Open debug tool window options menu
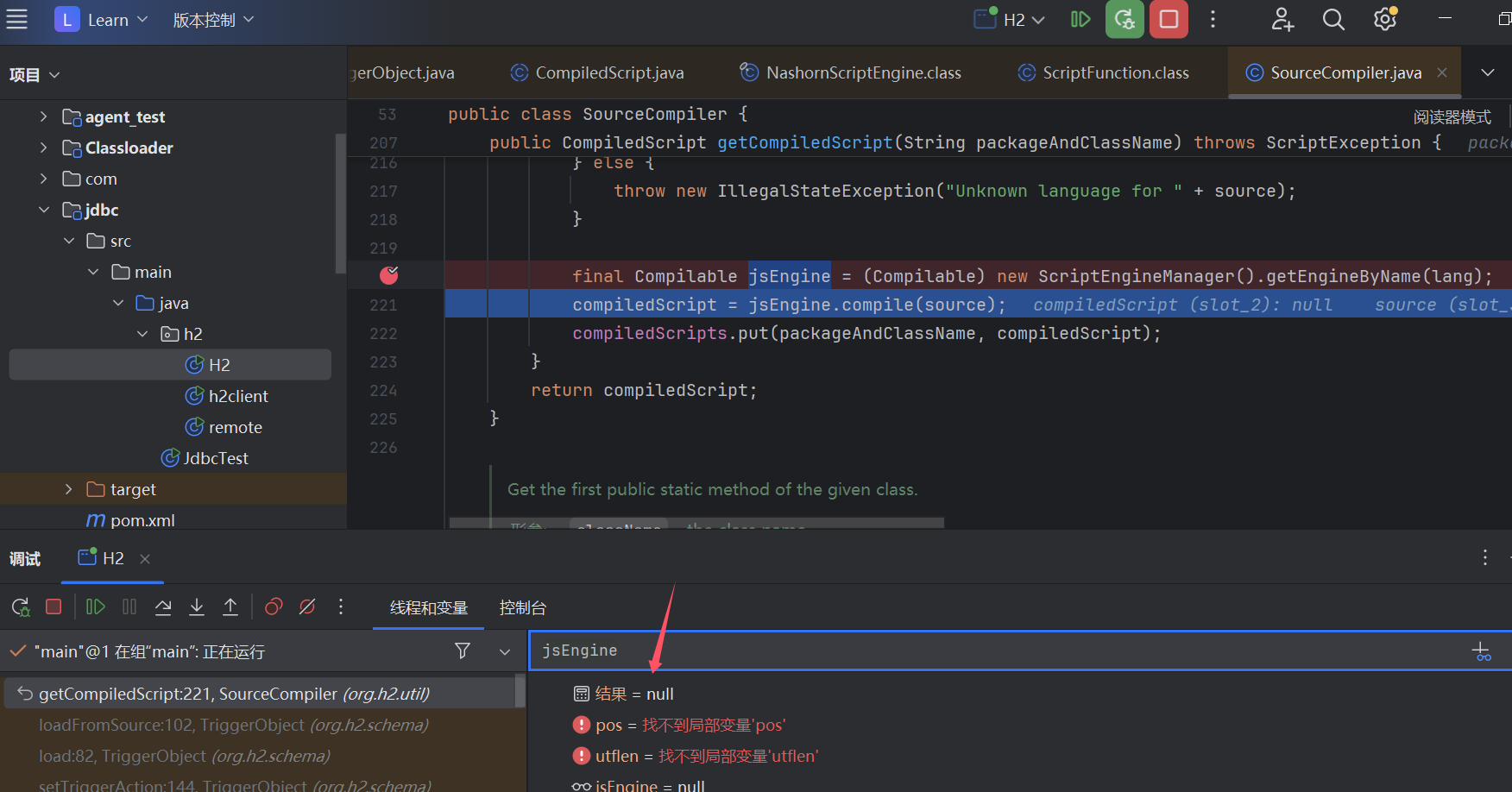This screenshot has width=1512, height=792. [1485, 558]
